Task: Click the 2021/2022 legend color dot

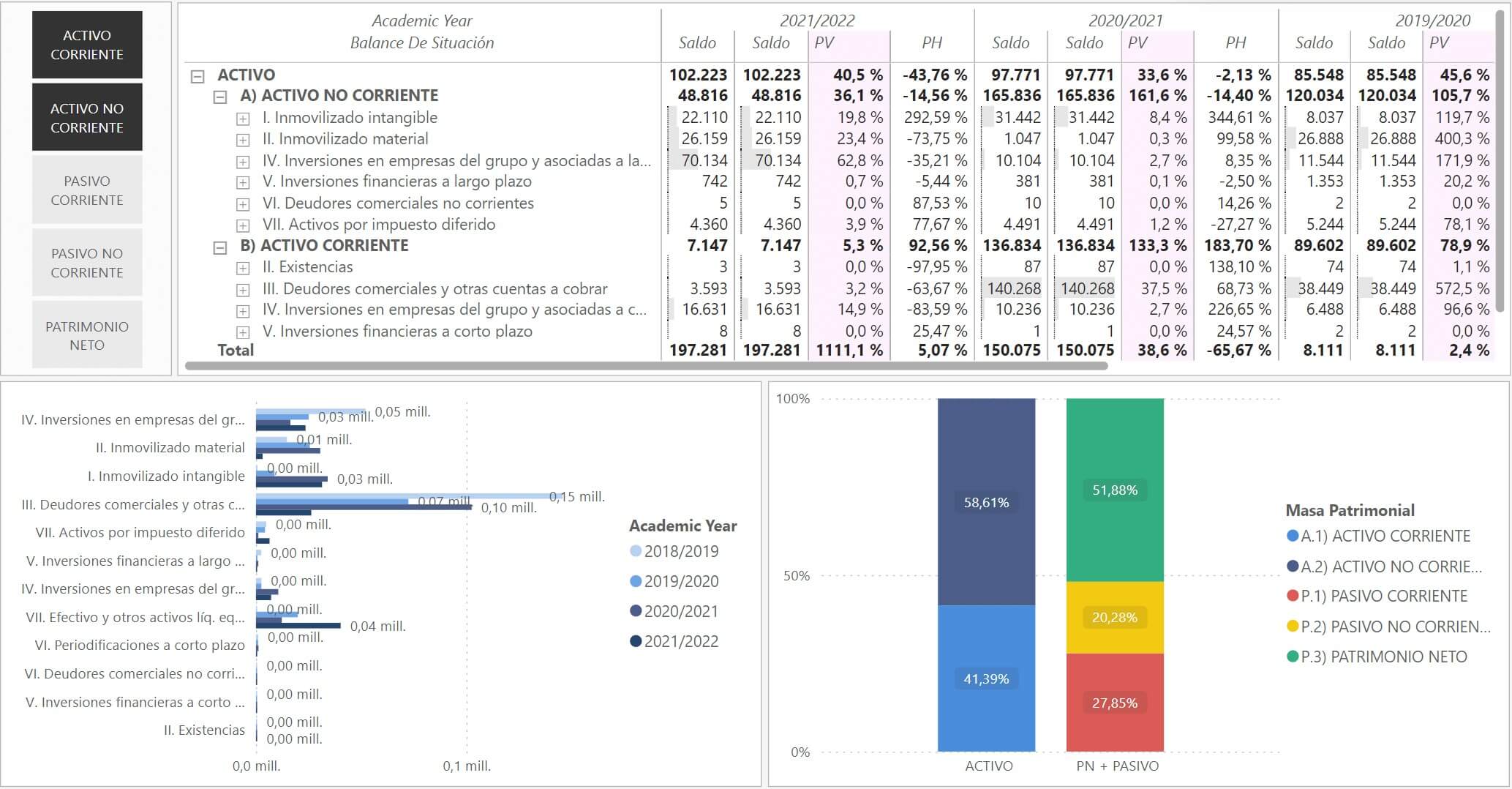Action: point(636,641)
